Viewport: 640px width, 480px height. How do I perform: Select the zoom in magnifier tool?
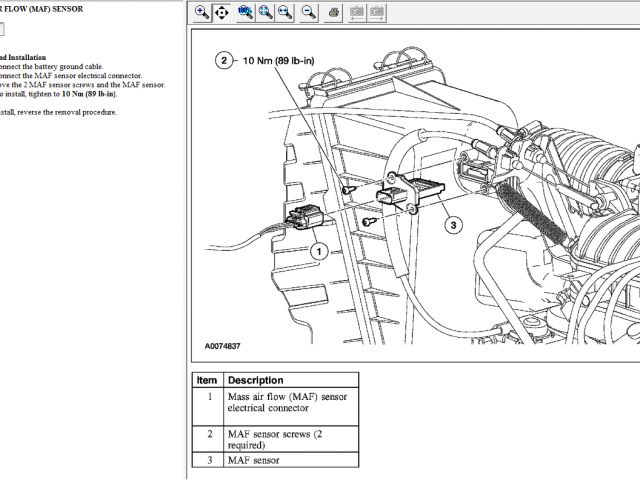tap(201, 12)
